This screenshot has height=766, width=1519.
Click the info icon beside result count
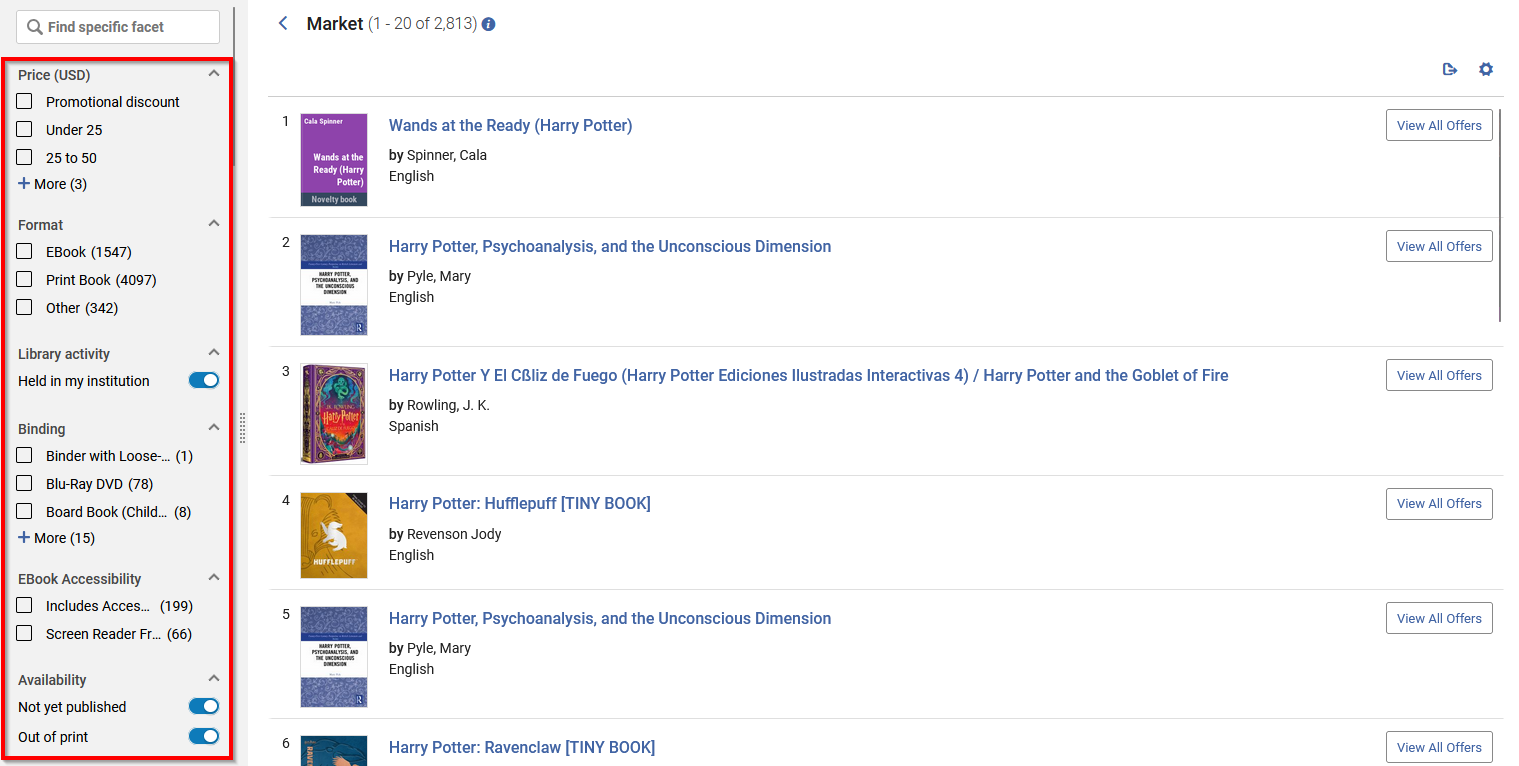pos(488,24)
